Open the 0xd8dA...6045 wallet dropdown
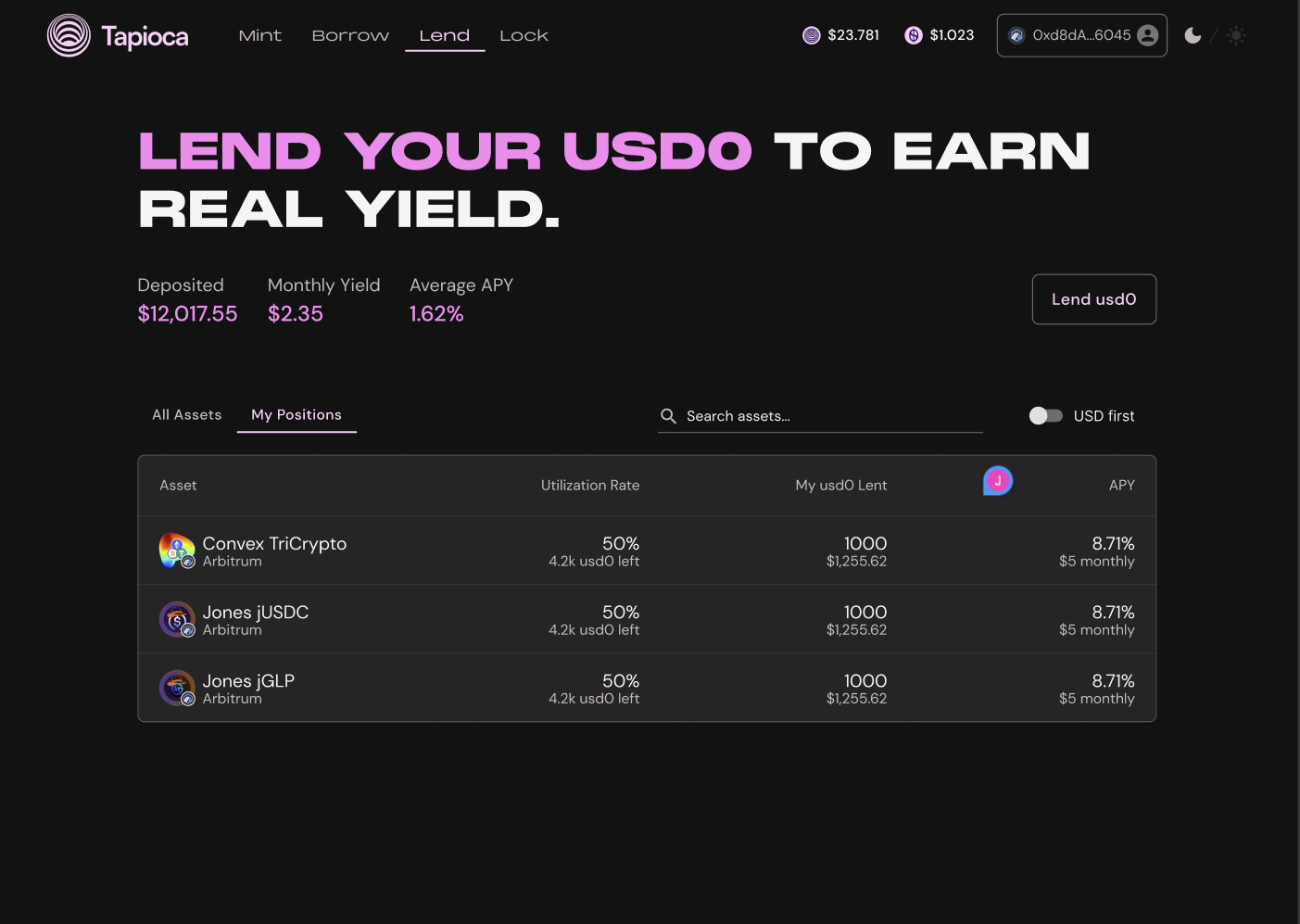Image resolution: width=1300 pixels, height=924 pixels. (x=1081, y=35)
